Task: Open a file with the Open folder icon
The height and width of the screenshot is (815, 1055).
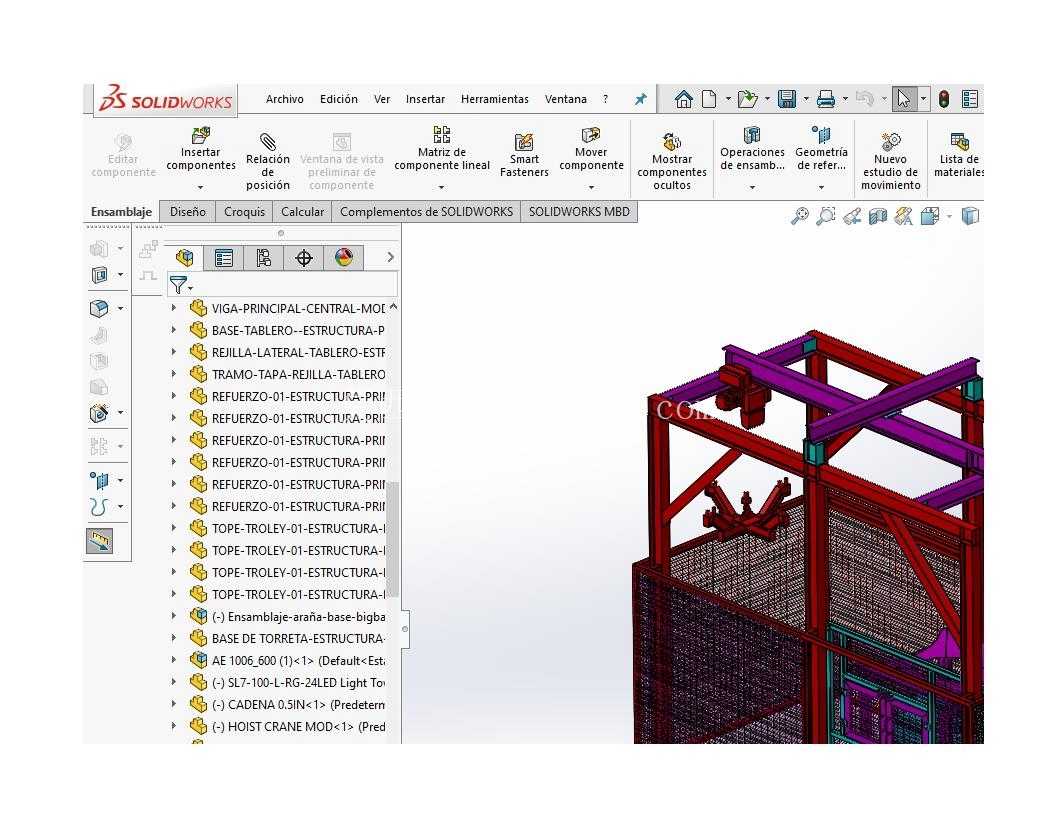Action: (x=747, y=100)
